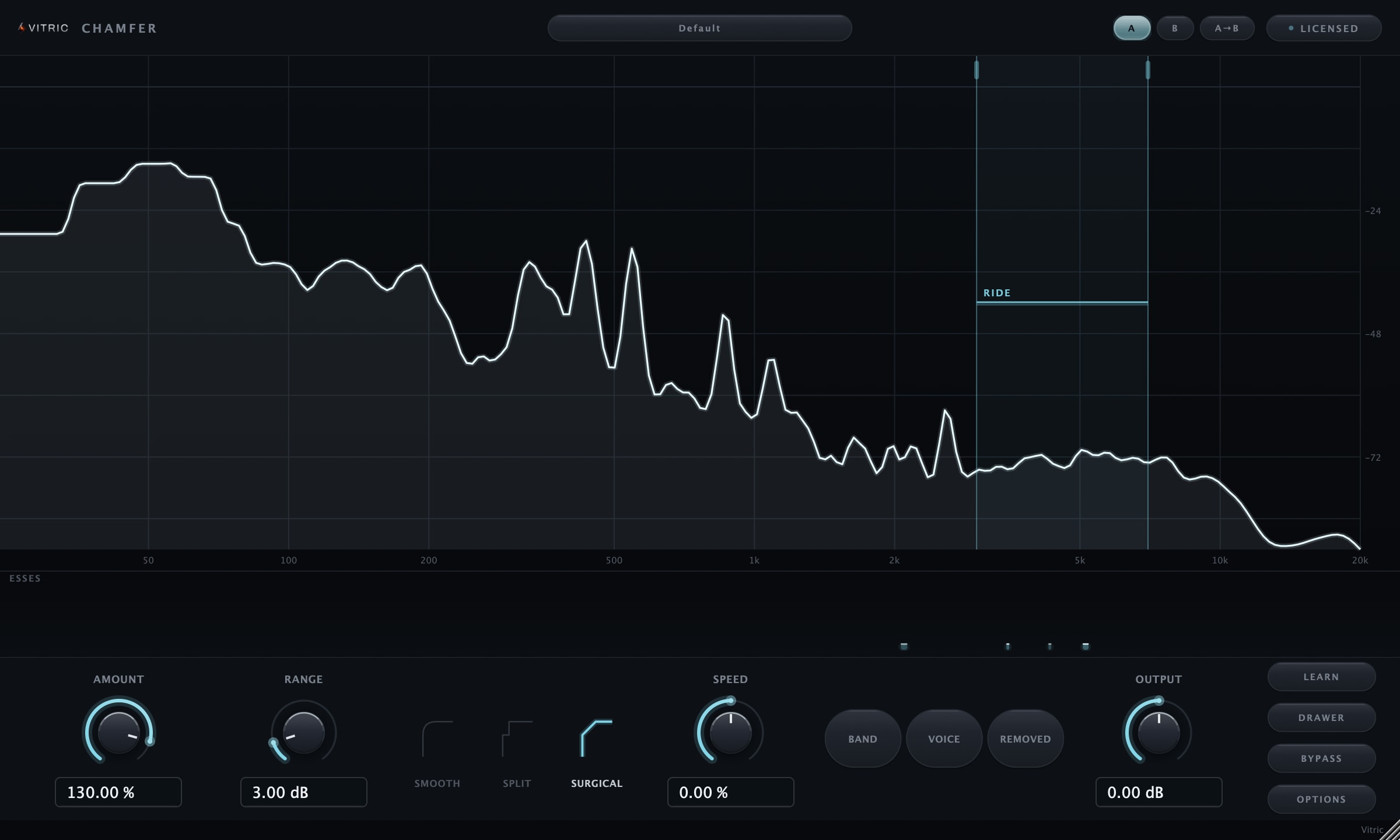This screenshot has height=840, width=1400.
Task: Click the Learn button
Action: 1321,677
